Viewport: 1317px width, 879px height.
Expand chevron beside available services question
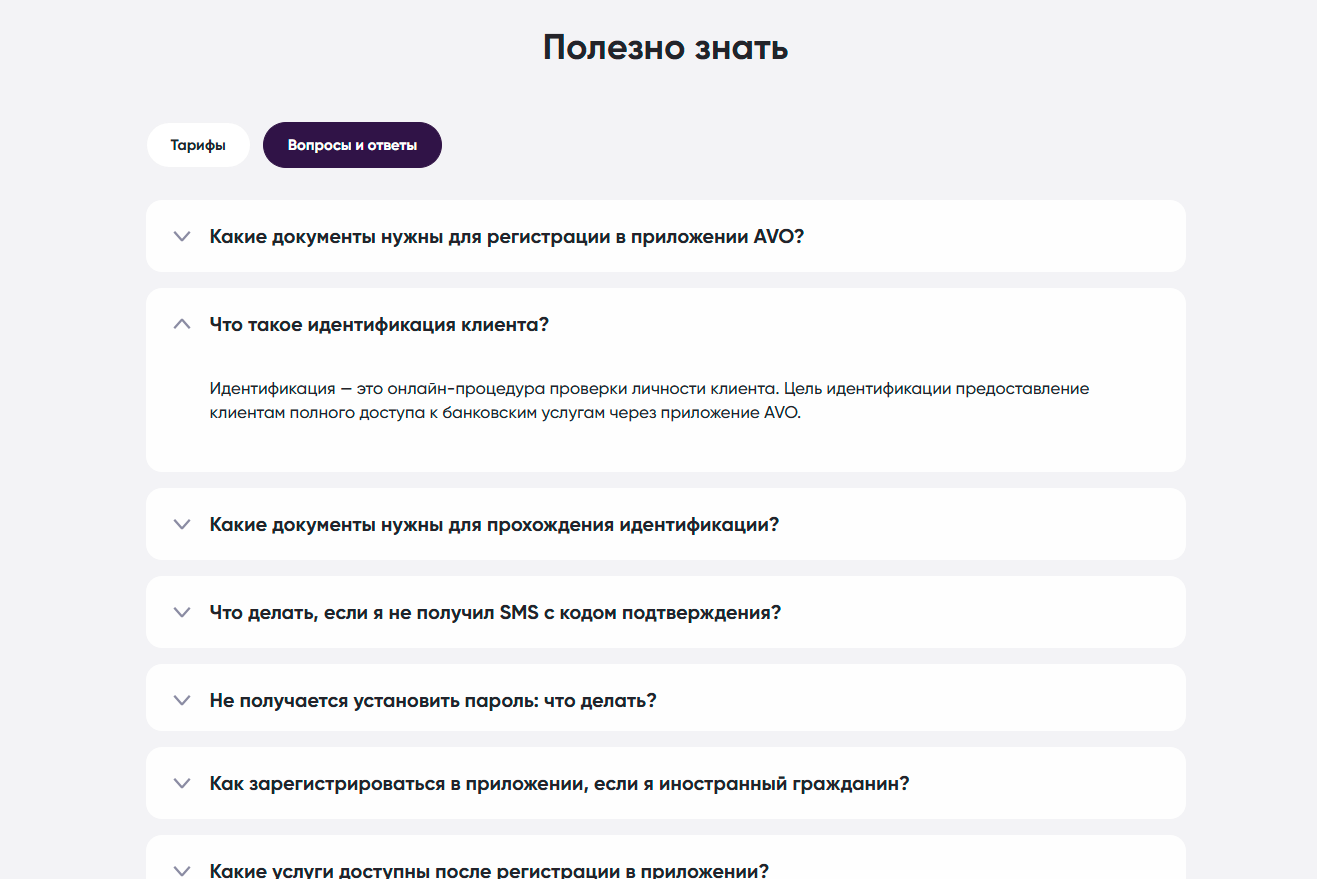[x=181, y=870]
